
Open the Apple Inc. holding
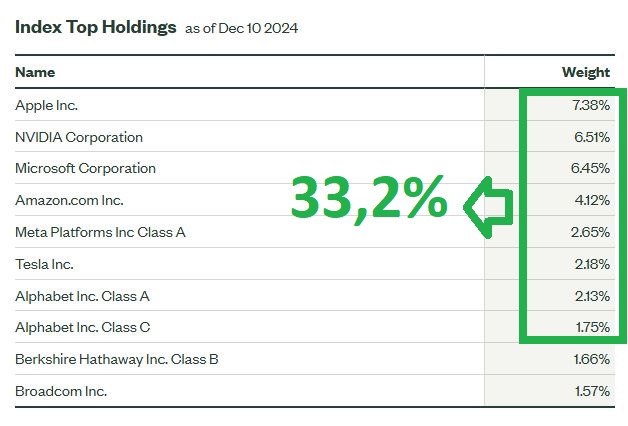(47, 105)
